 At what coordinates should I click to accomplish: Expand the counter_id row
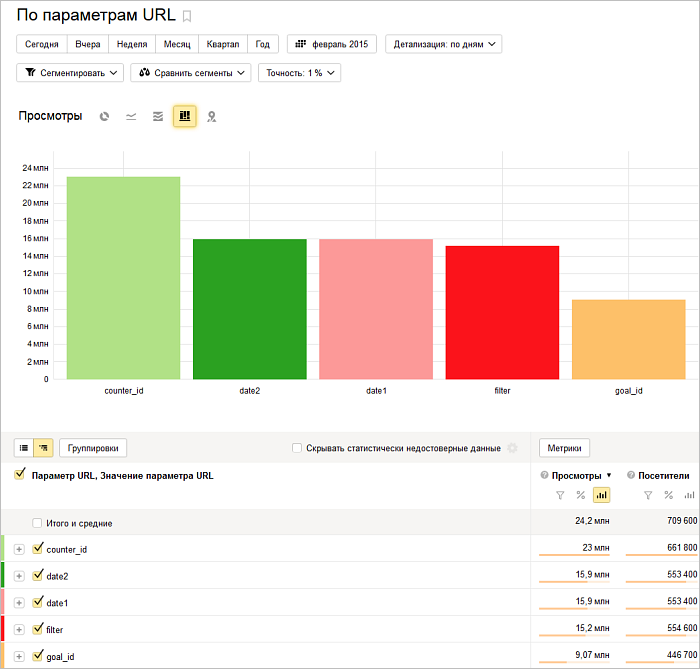(19, 549)
